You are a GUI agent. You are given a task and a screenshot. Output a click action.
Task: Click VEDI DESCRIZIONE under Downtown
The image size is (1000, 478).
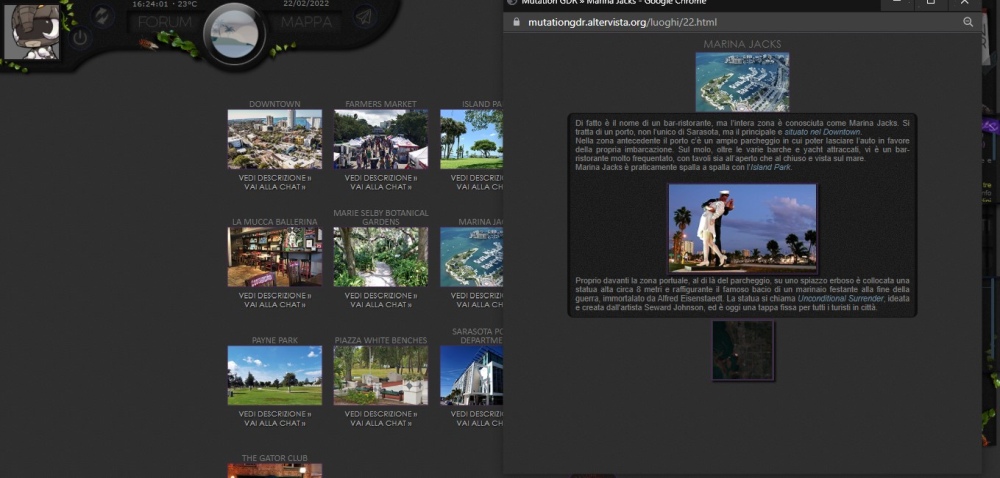[x=275, y=178]
